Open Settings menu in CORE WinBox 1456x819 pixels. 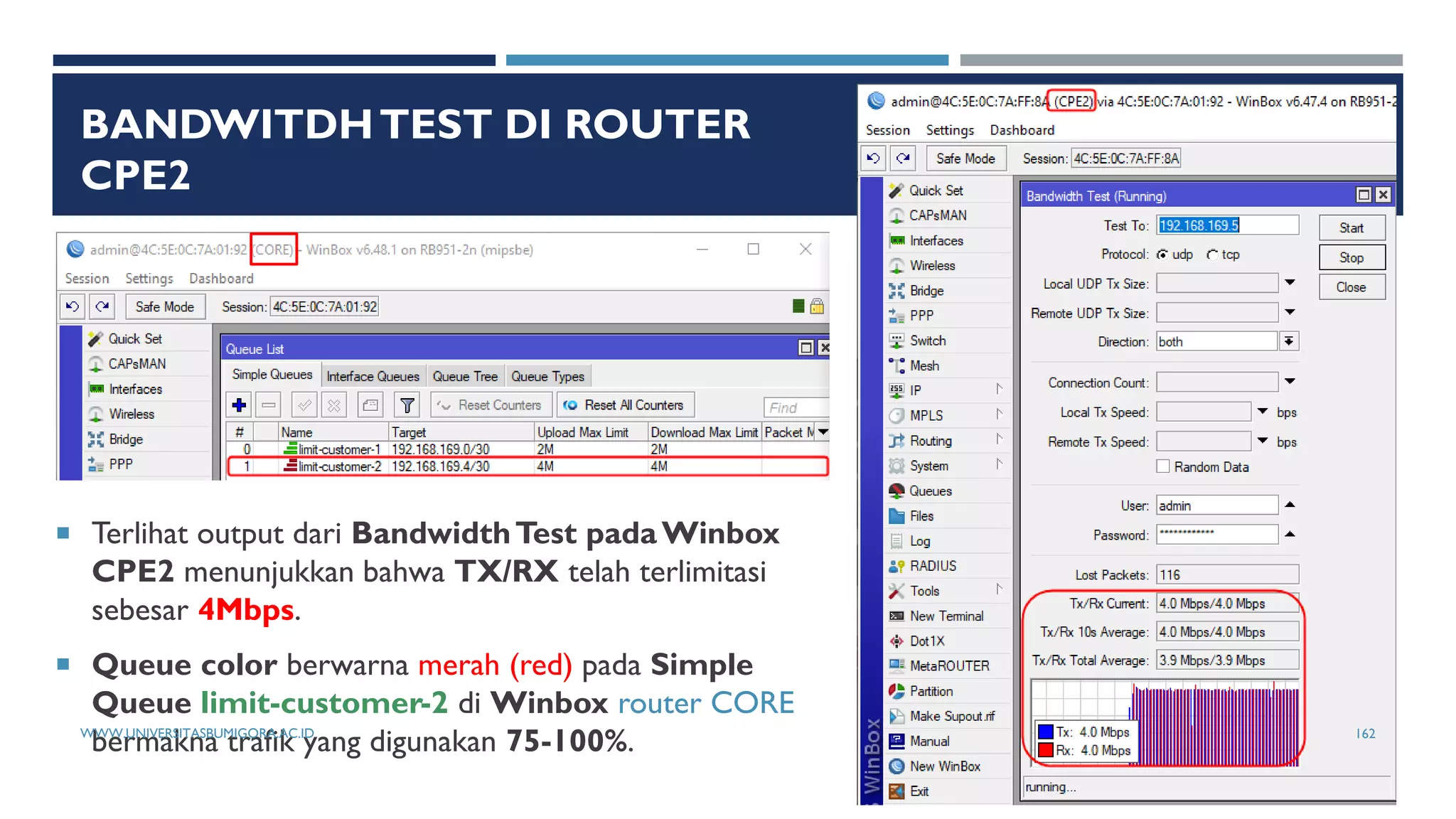point(149,279)
